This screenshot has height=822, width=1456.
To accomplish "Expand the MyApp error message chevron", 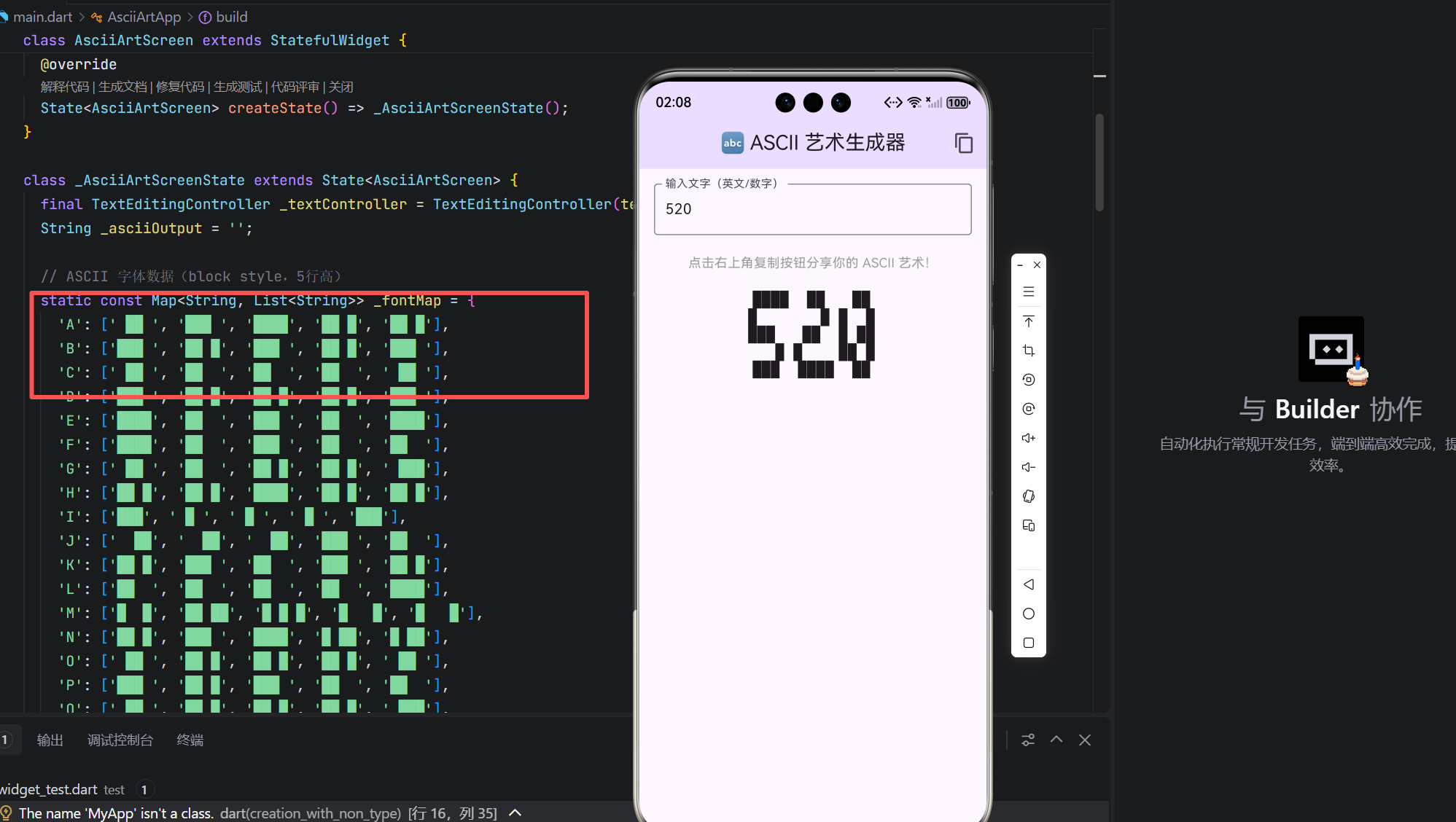I will coord(515,813).
